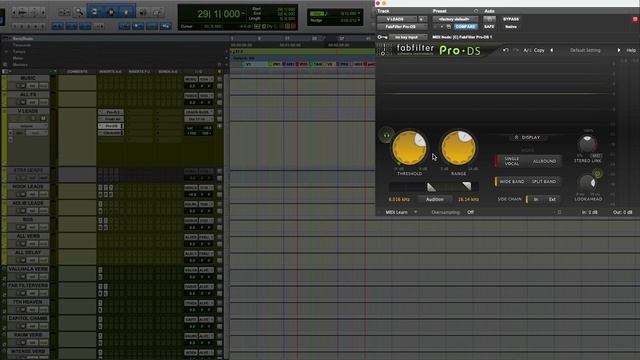Toggle the Lookahead power button
Viewport: 640px width, 360px height.
pos(597,174)
